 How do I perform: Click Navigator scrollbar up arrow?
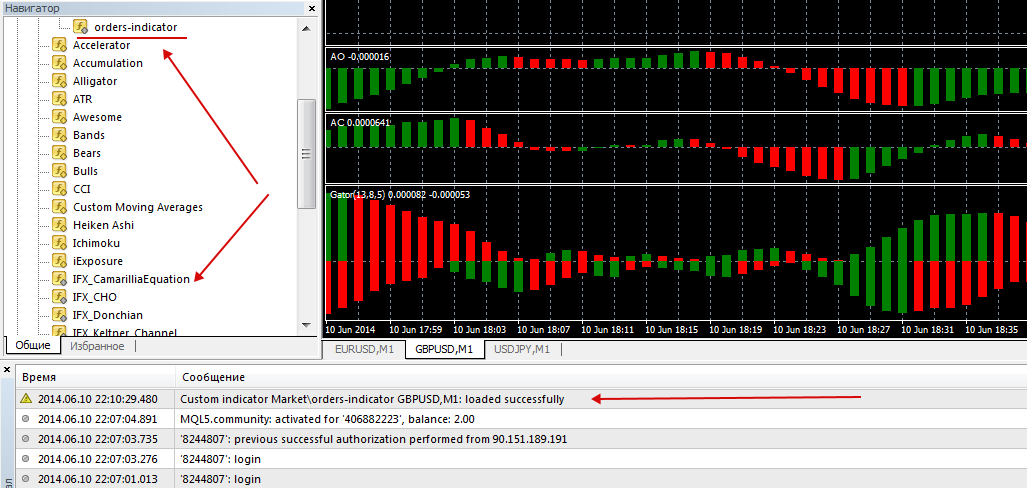(x=307, y=28)
